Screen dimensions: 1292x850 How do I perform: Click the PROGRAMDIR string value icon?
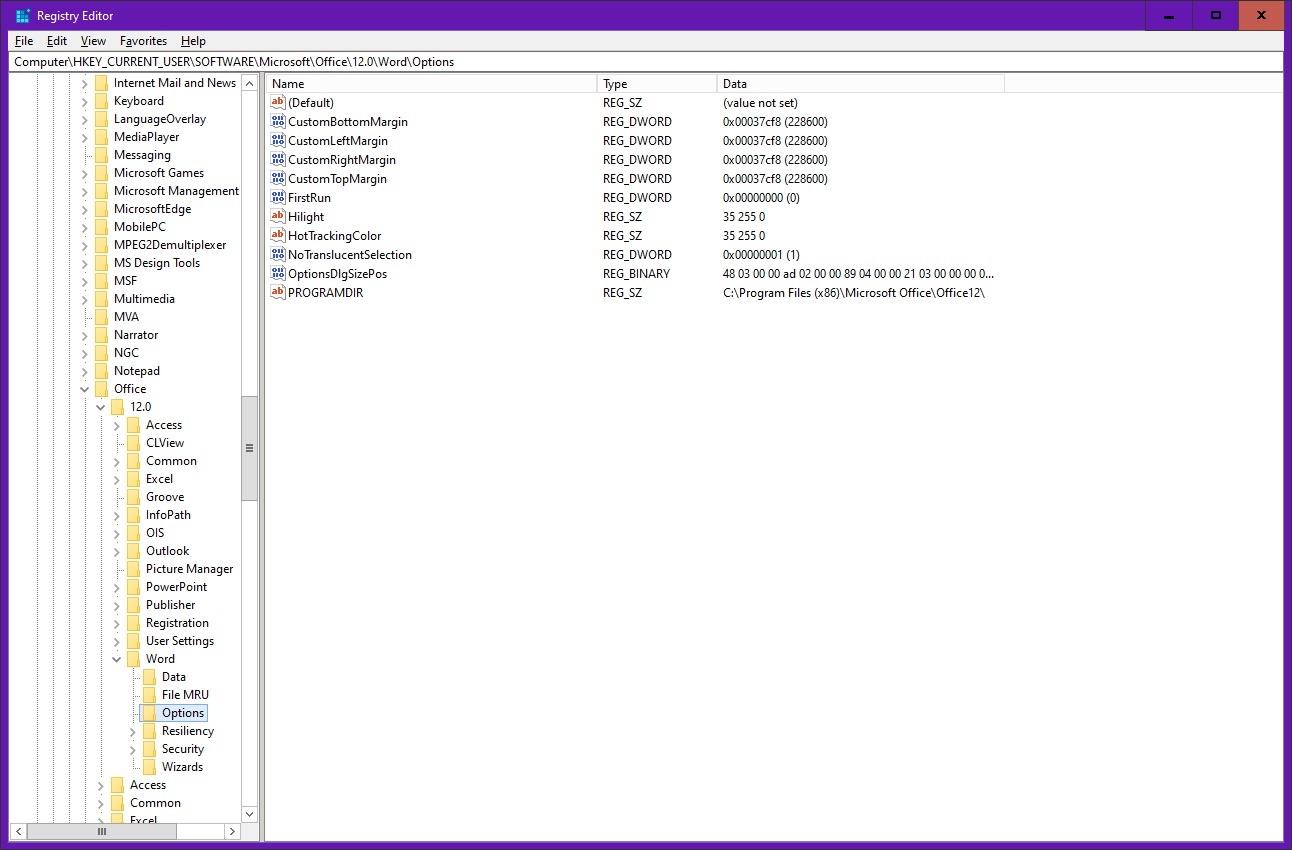pos(278,293)
